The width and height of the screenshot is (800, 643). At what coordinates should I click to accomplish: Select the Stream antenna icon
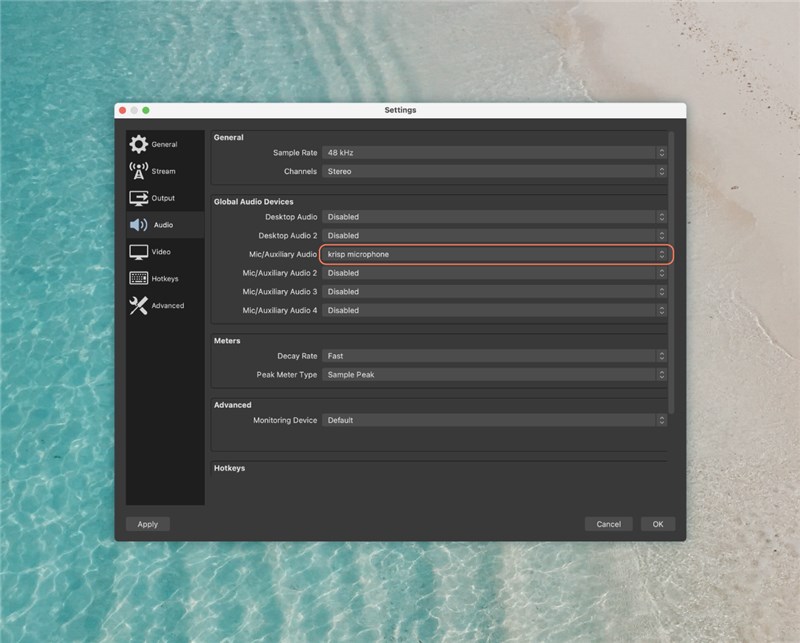(x=138, y=171)
